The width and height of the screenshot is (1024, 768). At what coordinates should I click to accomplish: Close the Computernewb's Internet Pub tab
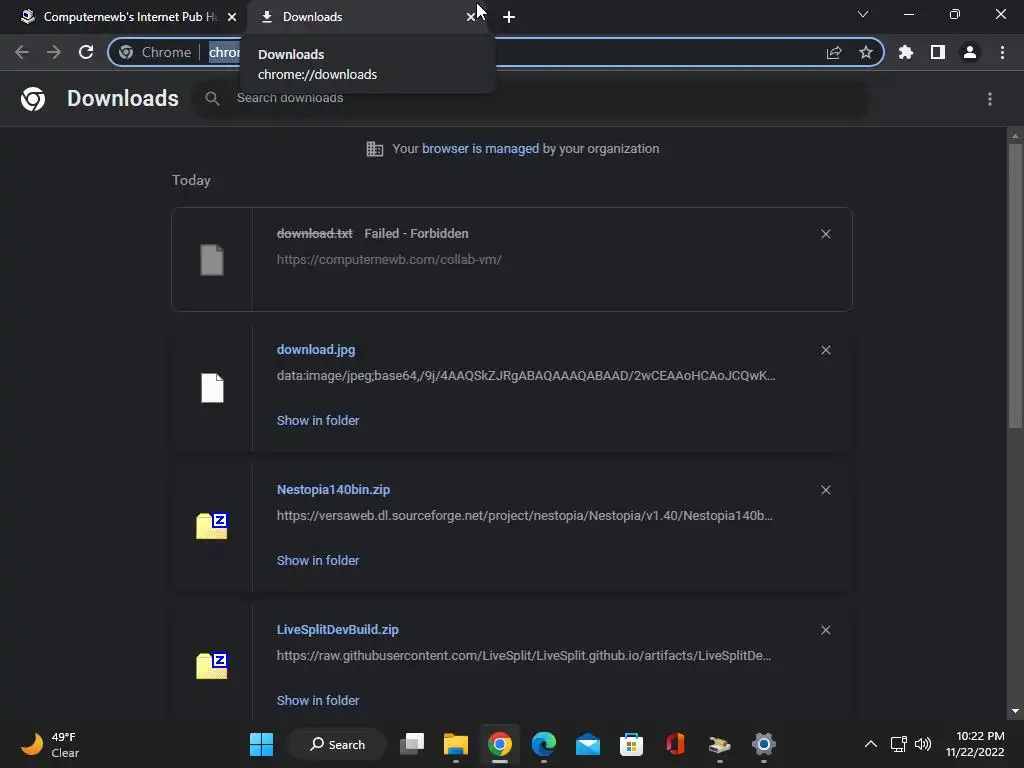(x=232, y=17)
